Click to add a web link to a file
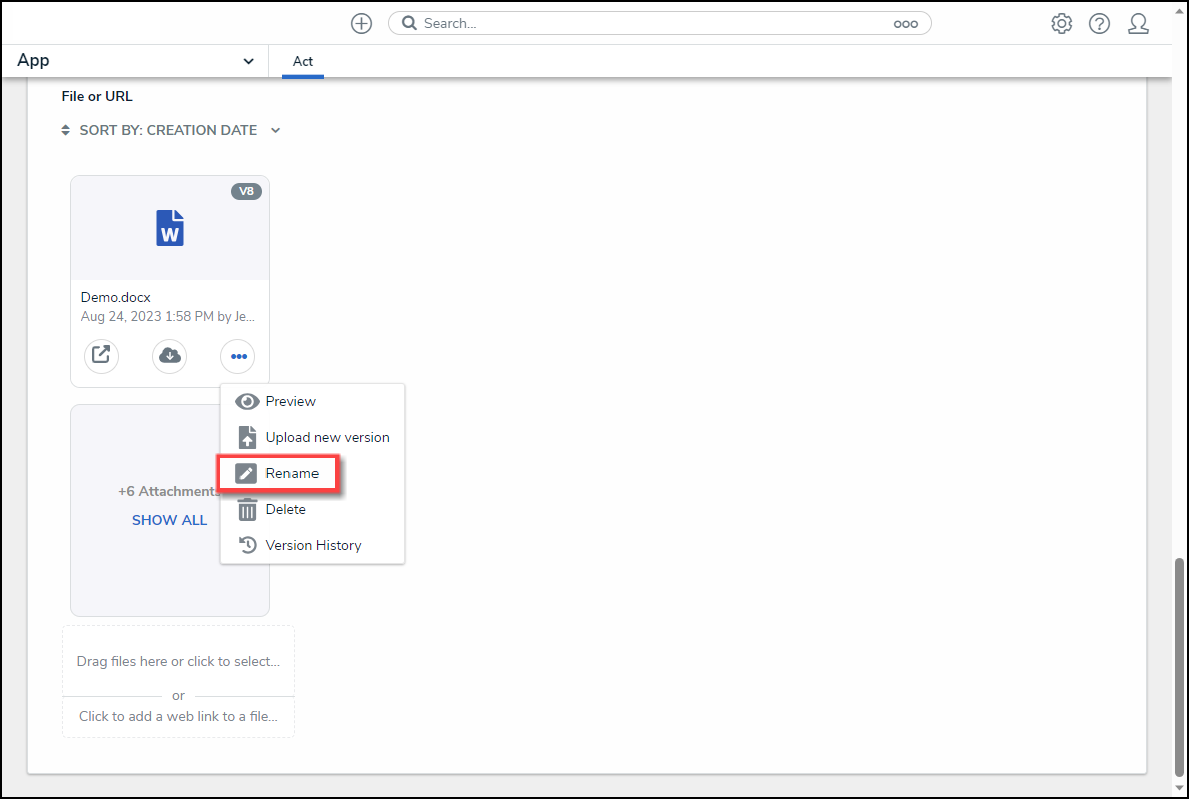 pos(178,716)
